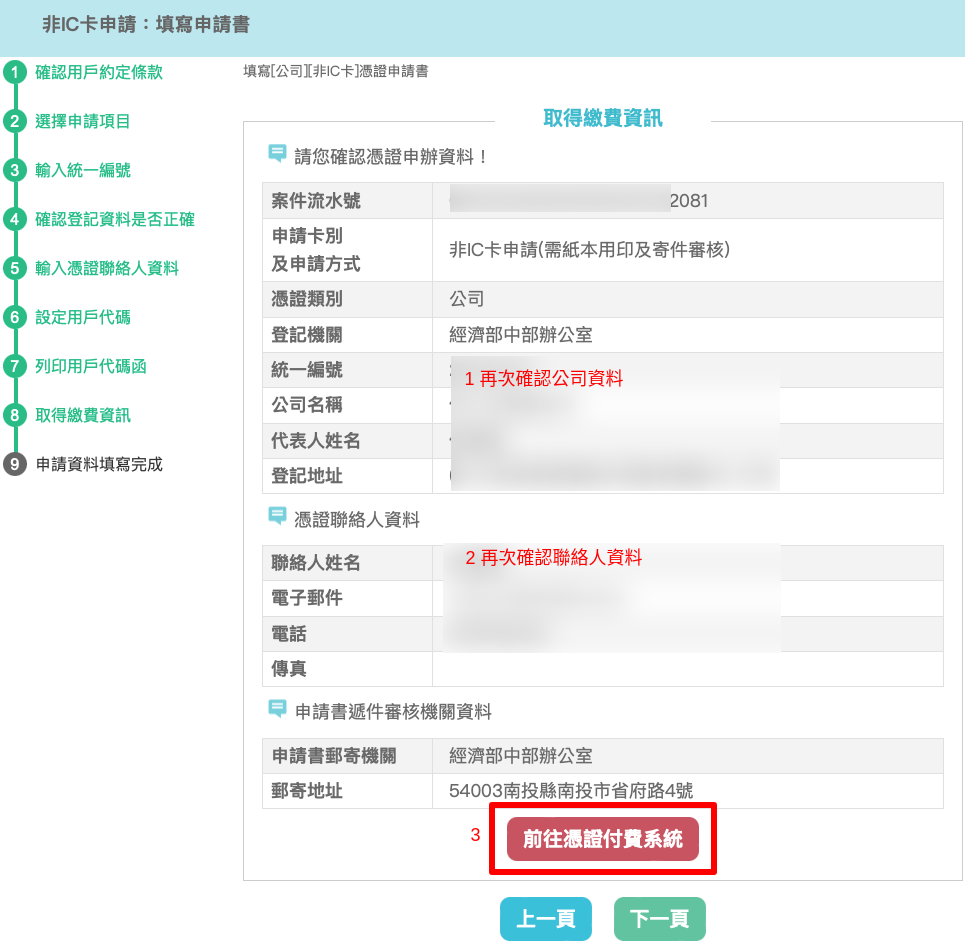Screen dimensions: 965x951
Task: Click the 申請卡別及申請方式 label cell
Action: [347, 250]
